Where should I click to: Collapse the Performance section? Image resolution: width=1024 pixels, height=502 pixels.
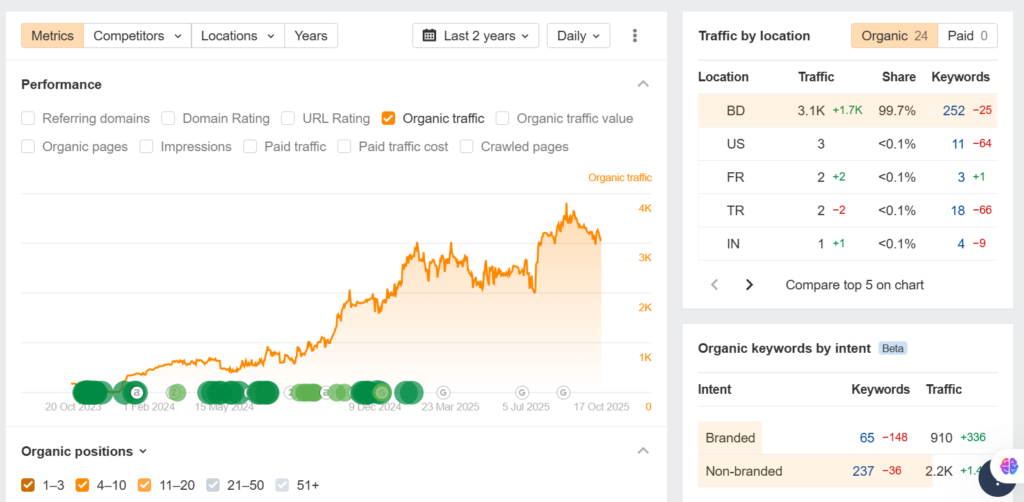[x=643, y=84]
